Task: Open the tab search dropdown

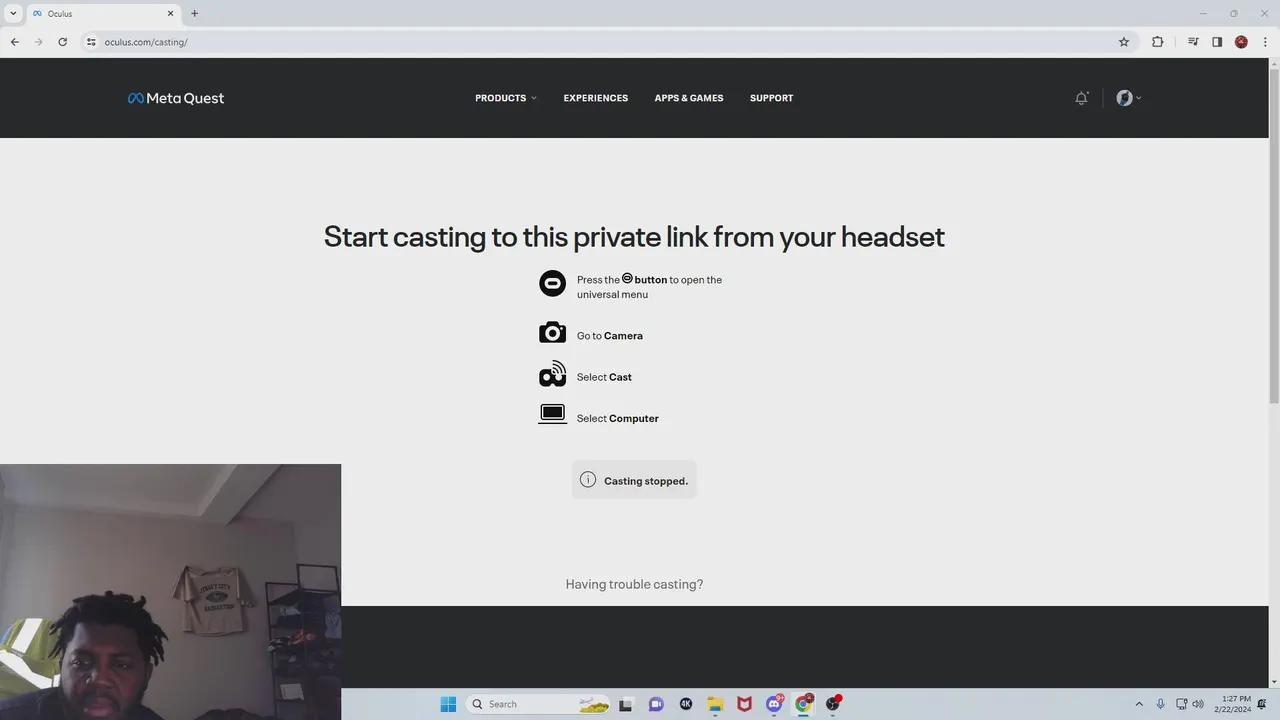Action: [13, 14]
